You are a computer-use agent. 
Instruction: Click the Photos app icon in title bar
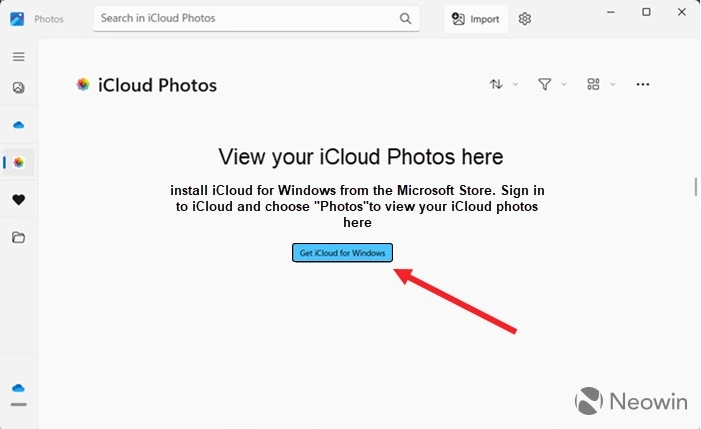17,19
